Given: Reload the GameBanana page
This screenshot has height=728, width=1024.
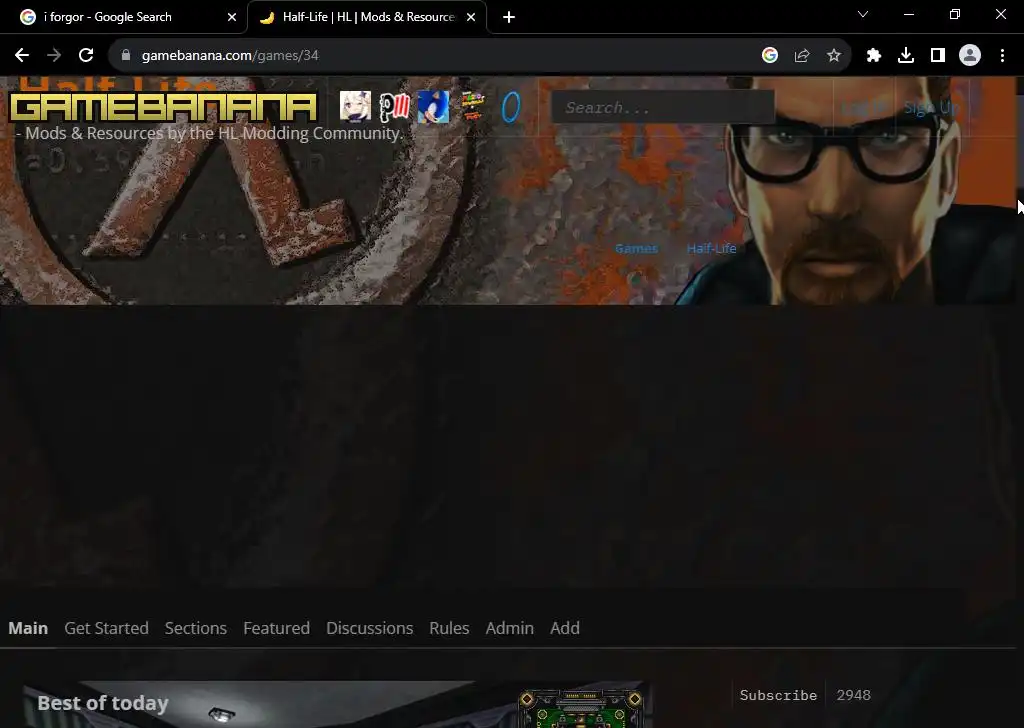Looking at the screenshot, I should tap(86, 55).
